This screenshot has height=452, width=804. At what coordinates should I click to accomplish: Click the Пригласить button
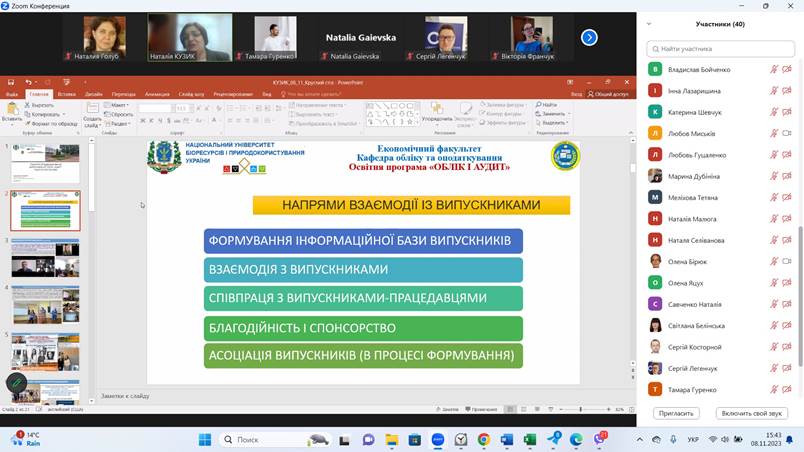pos(676,413)
